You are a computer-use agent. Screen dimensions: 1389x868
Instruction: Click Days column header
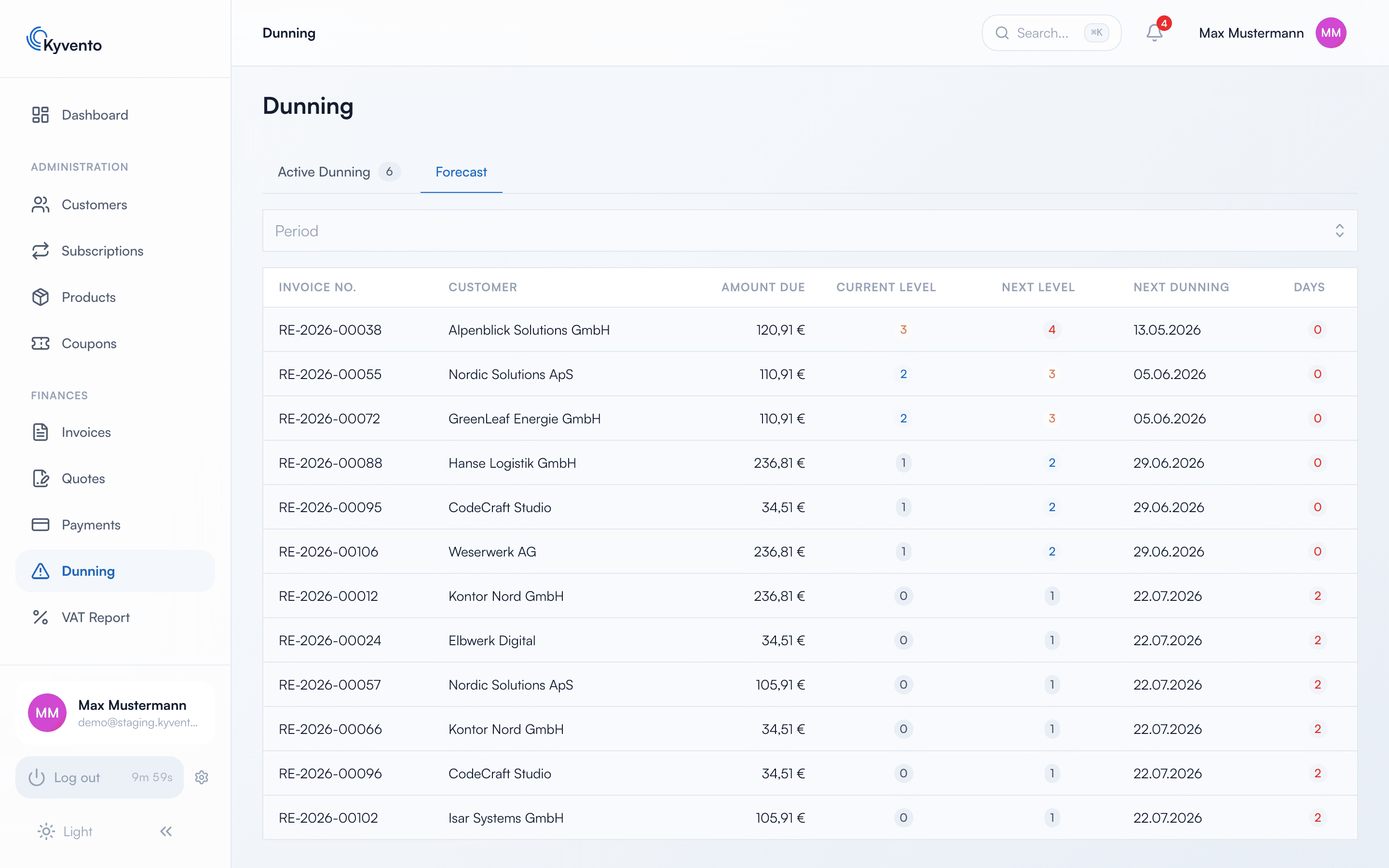point(1309,287)
